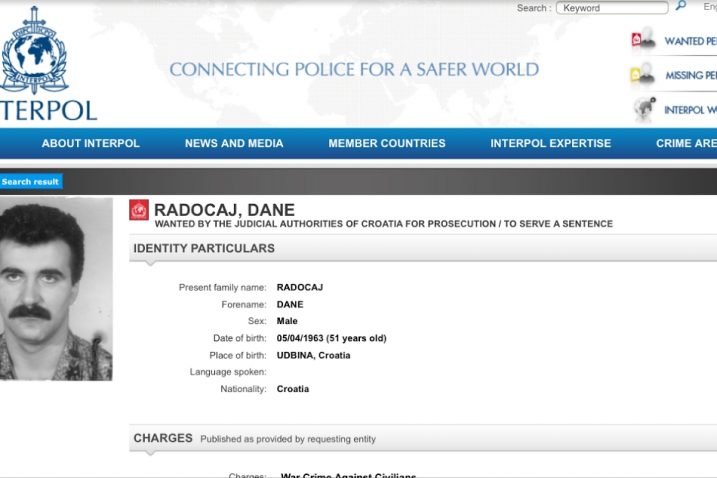The image size is (717, 478).
Task: Click the globe icon beside Interpol W
Action: click(x=642, y=109)
